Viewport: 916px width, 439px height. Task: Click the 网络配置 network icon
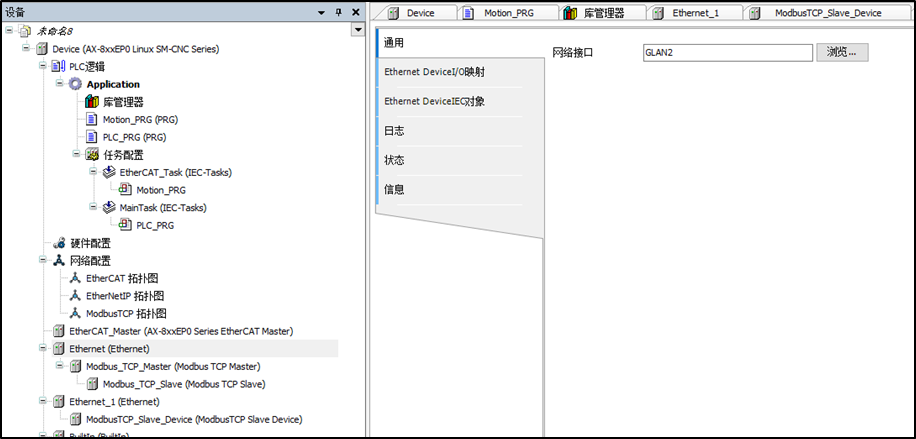[x=59, y=260]
